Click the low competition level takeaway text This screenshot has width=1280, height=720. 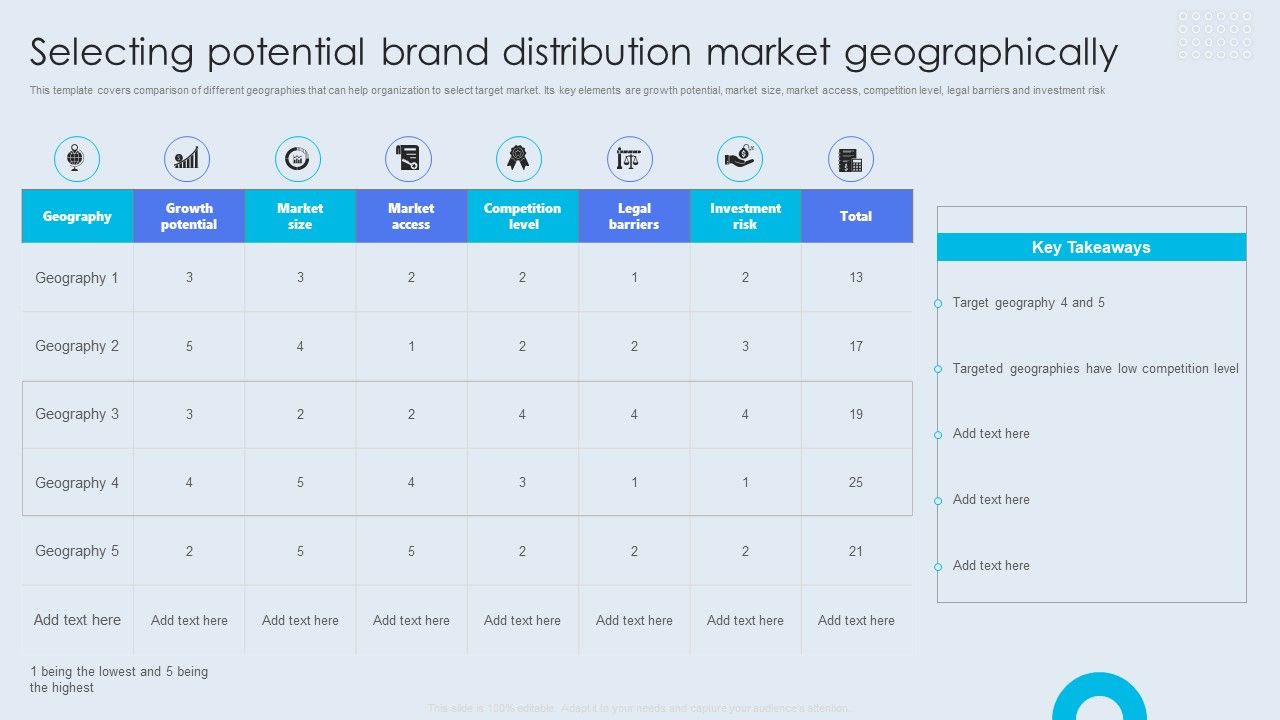point(1096,369)
